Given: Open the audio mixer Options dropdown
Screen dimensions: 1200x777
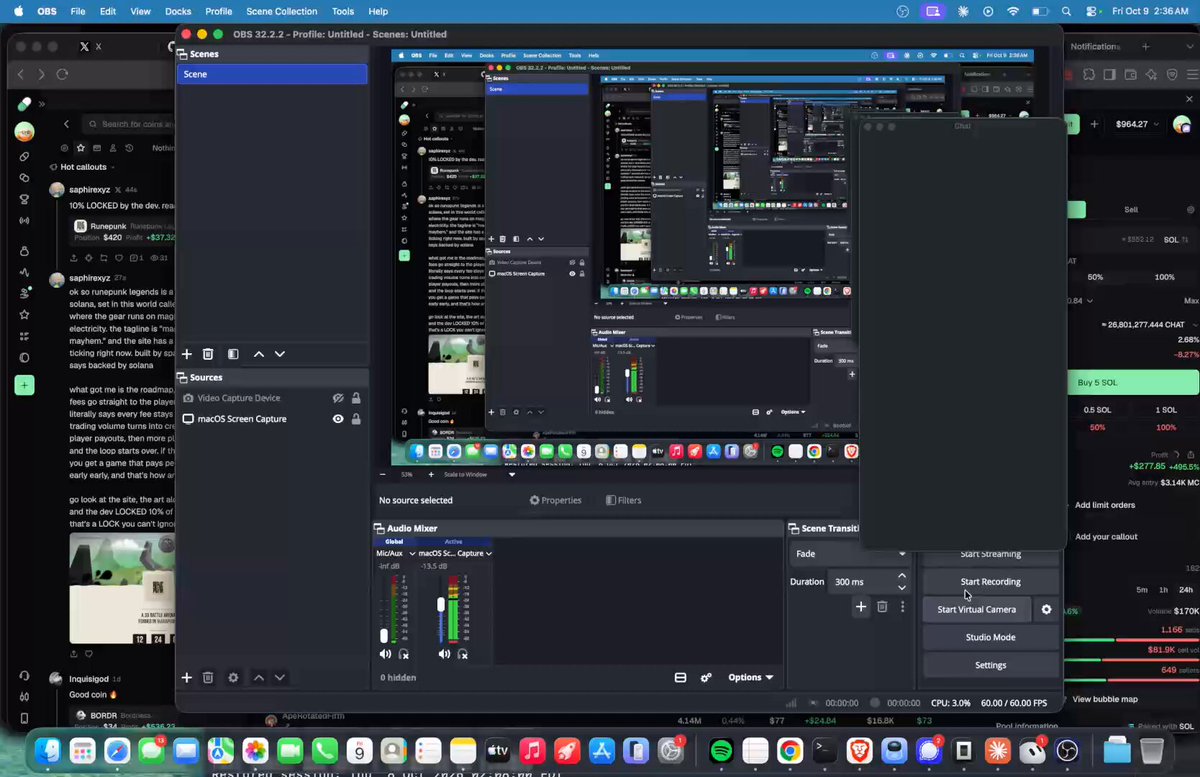Looking at the screenshot, I should pos(750,677).
